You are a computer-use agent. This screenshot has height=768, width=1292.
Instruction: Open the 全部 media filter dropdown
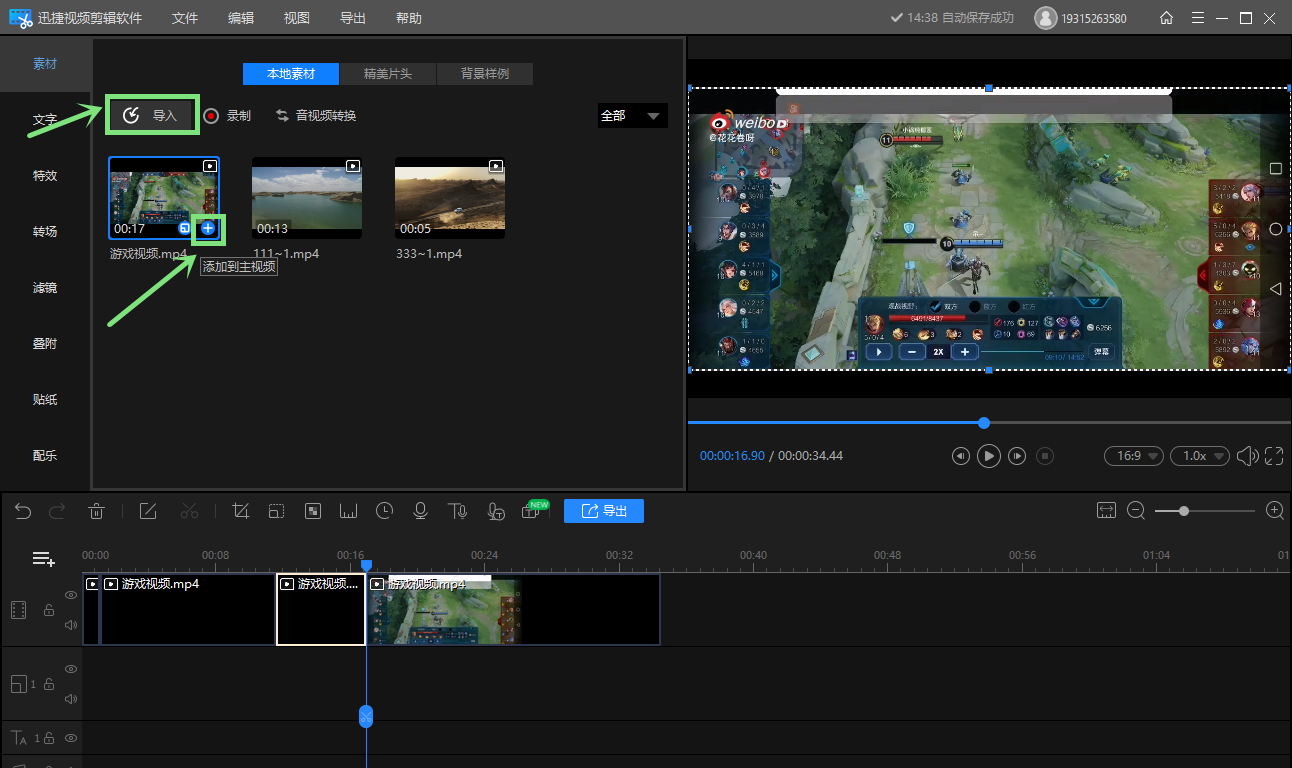pyautogui.click(x=632, y=116)
